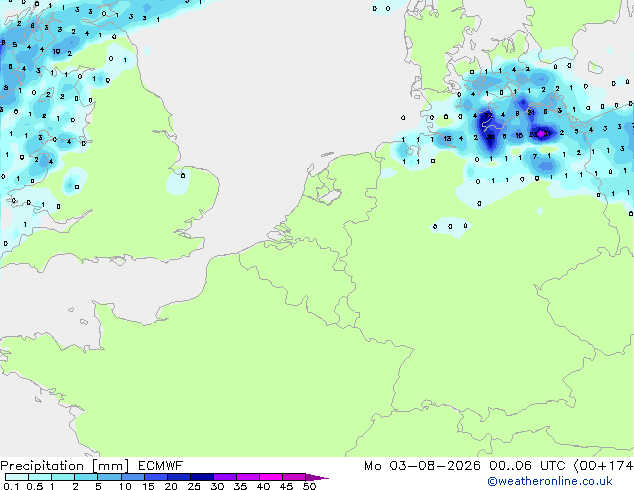The width and height of the screenshot is (634, 490).
Task: Open the weatheronline.co.uk copyright link
Action: coord(550,481)
